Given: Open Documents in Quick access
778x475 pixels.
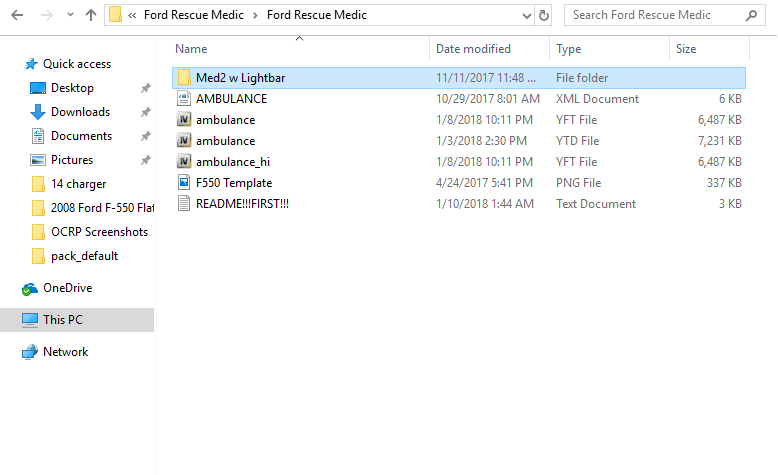Looking at the screenshot, I should [81, 136].
